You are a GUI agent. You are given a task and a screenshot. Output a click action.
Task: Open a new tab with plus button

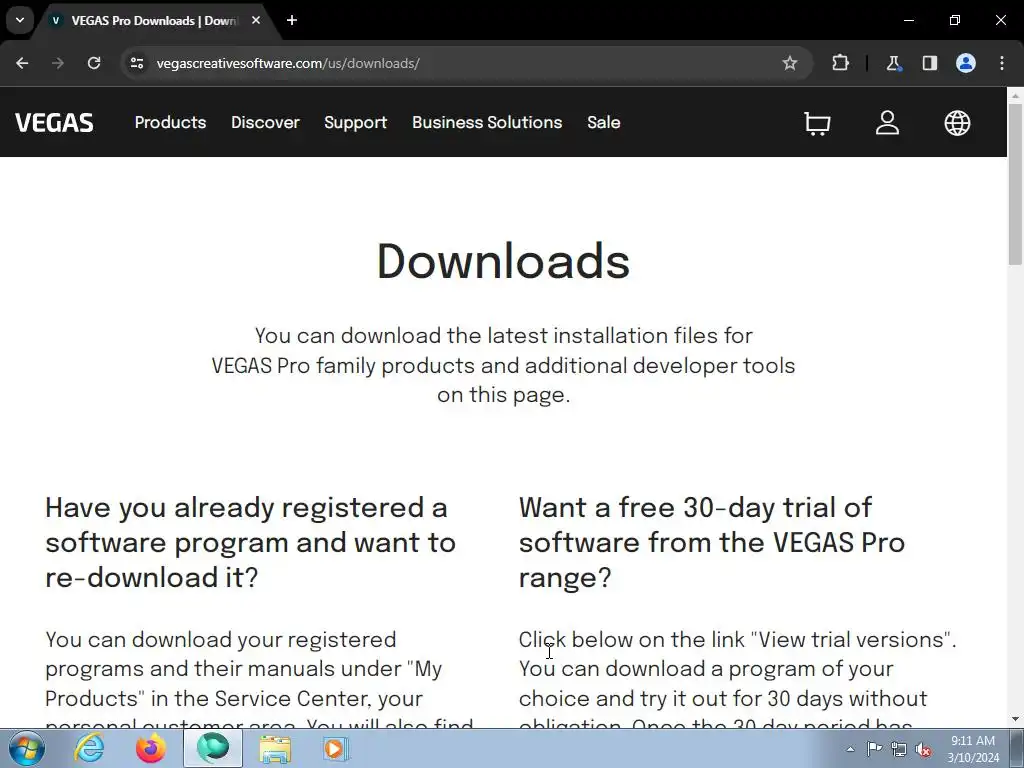(292, 20)
